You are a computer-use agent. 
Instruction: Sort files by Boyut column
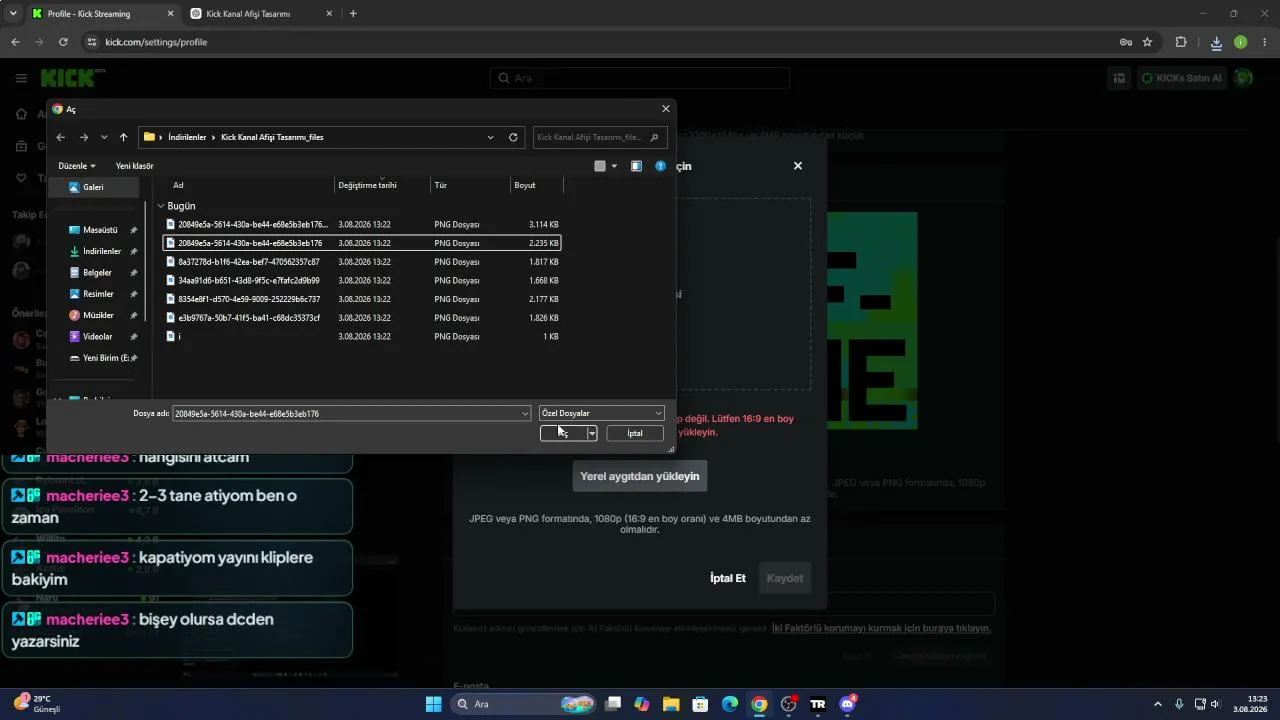[525, 185]
